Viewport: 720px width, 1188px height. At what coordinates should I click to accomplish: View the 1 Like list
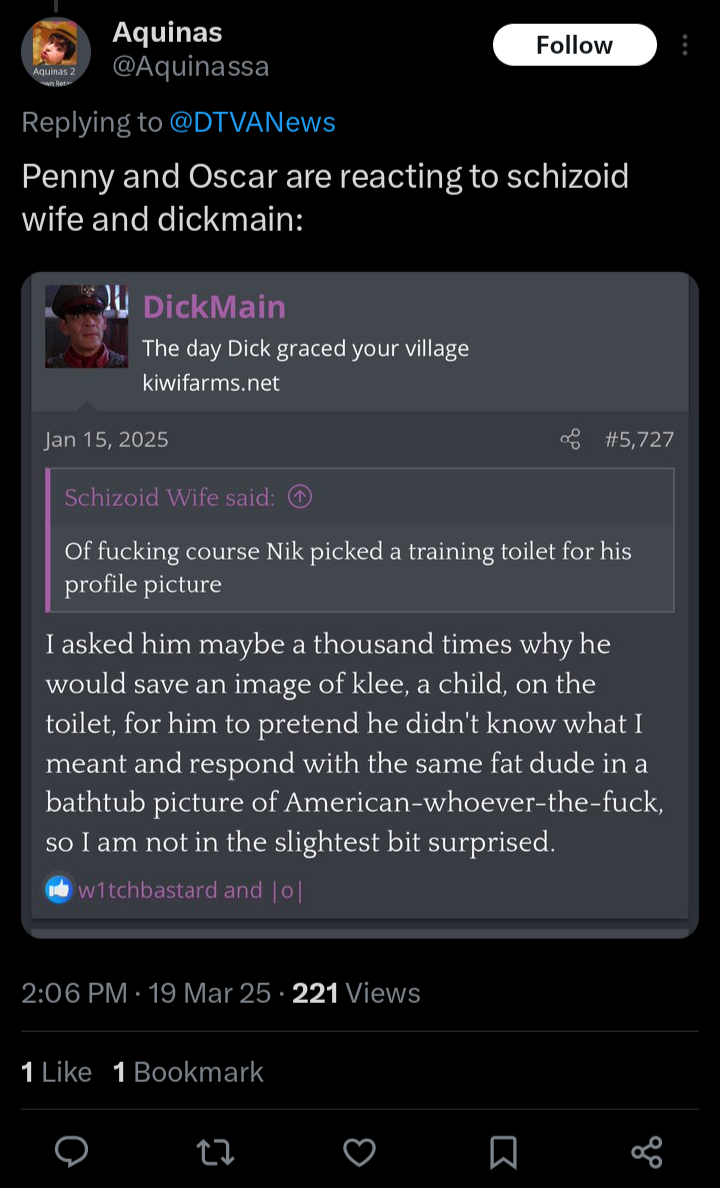tap(57, 1072)
